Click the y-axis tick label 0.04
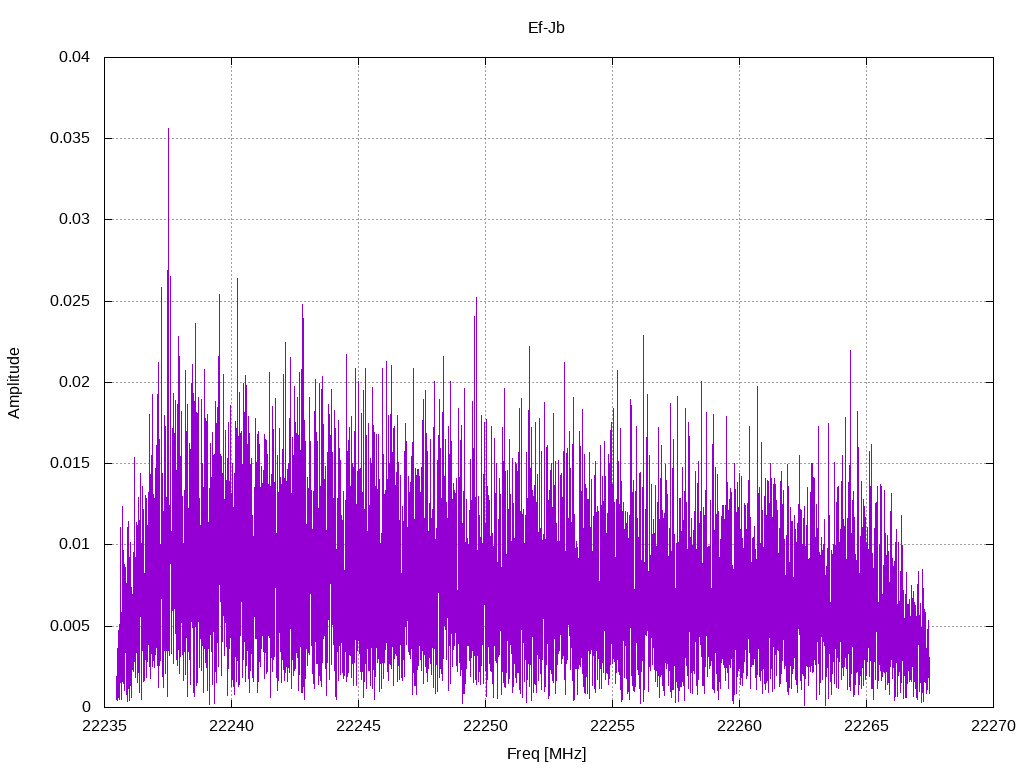Viewport: 1024px width, 768px height. (x=74, y=57)
